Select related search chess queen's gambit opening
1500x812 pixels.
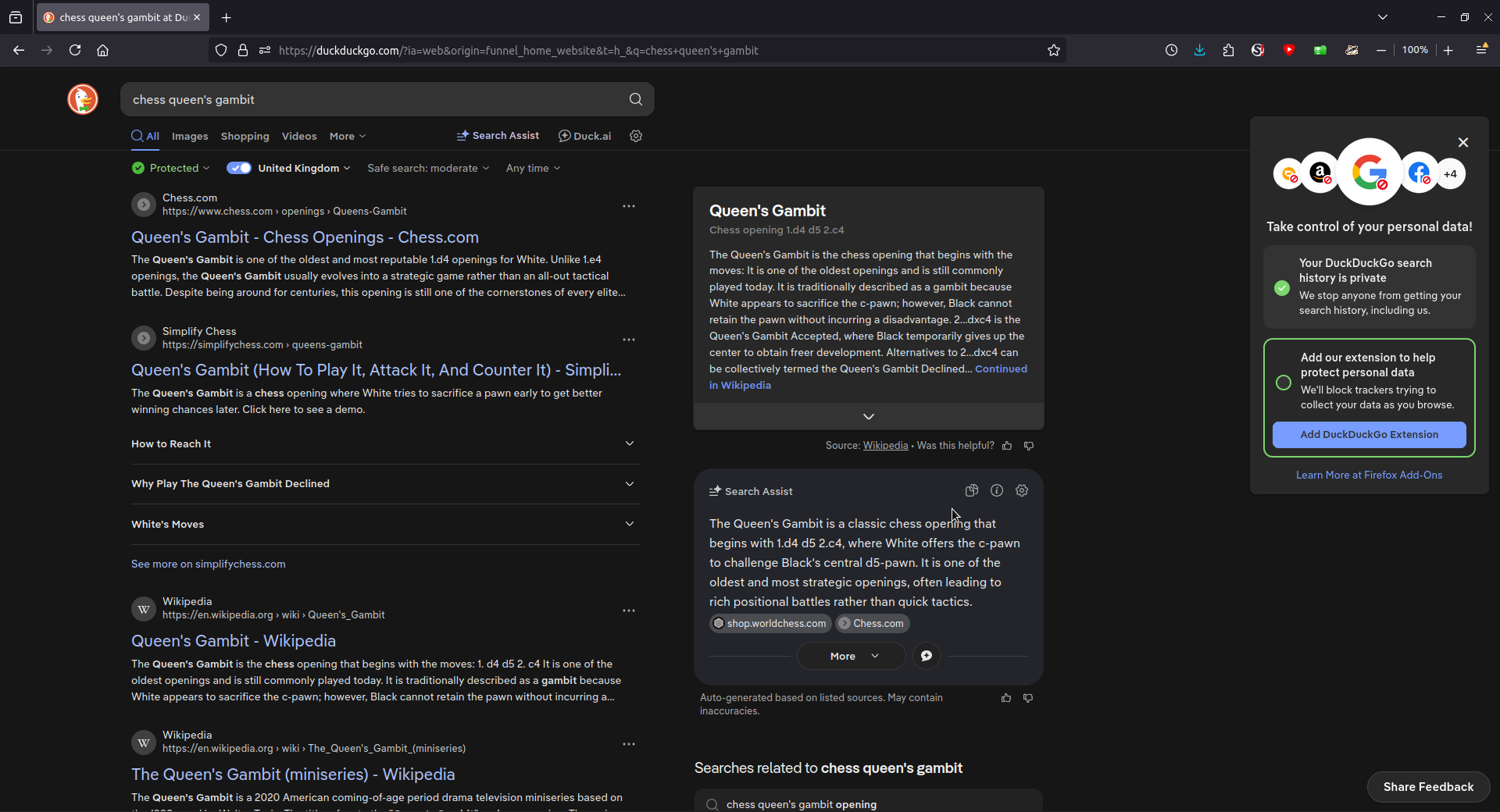click(x=869, y=803)
